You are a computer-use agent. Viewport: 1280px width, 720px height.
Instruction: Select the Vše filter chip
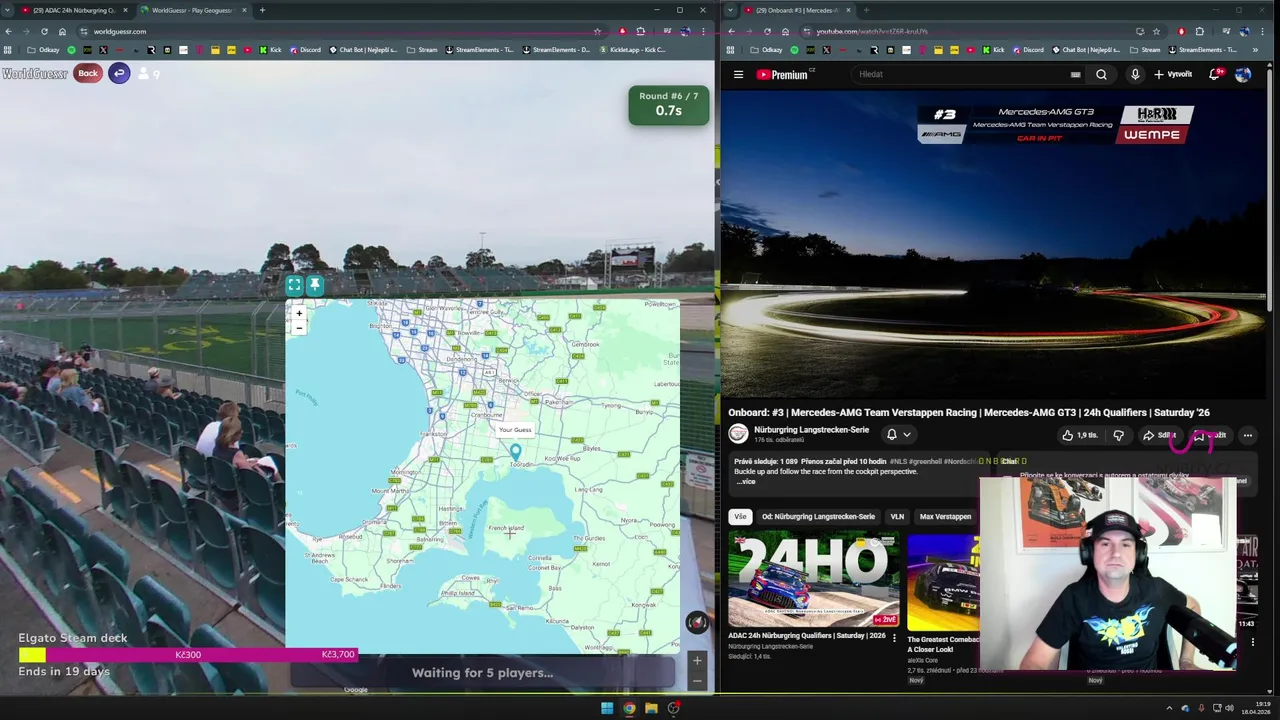(740, 517)
